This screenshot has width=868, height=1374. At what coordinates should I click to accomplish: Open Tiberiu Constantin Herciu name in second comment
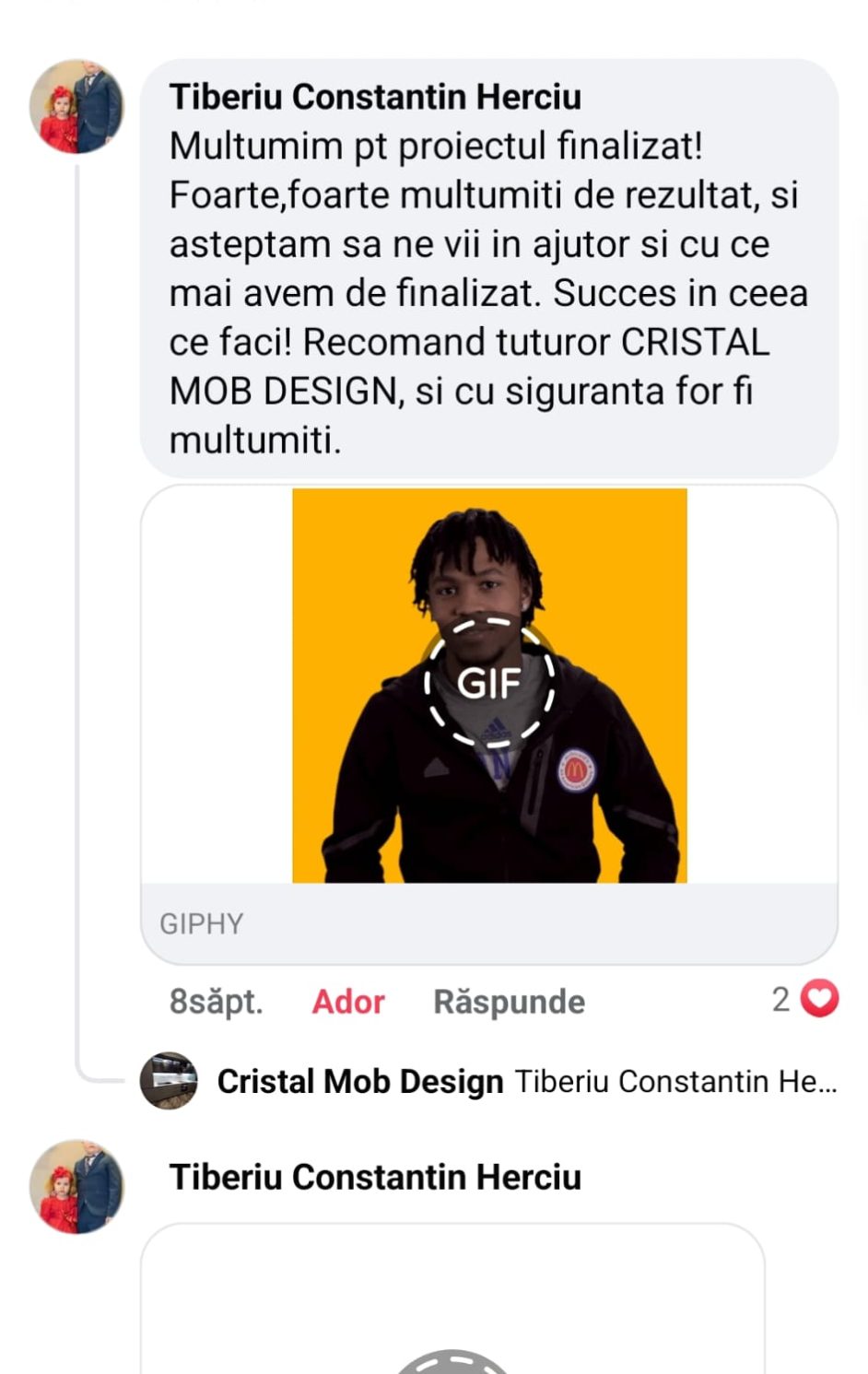point(375,1177)
